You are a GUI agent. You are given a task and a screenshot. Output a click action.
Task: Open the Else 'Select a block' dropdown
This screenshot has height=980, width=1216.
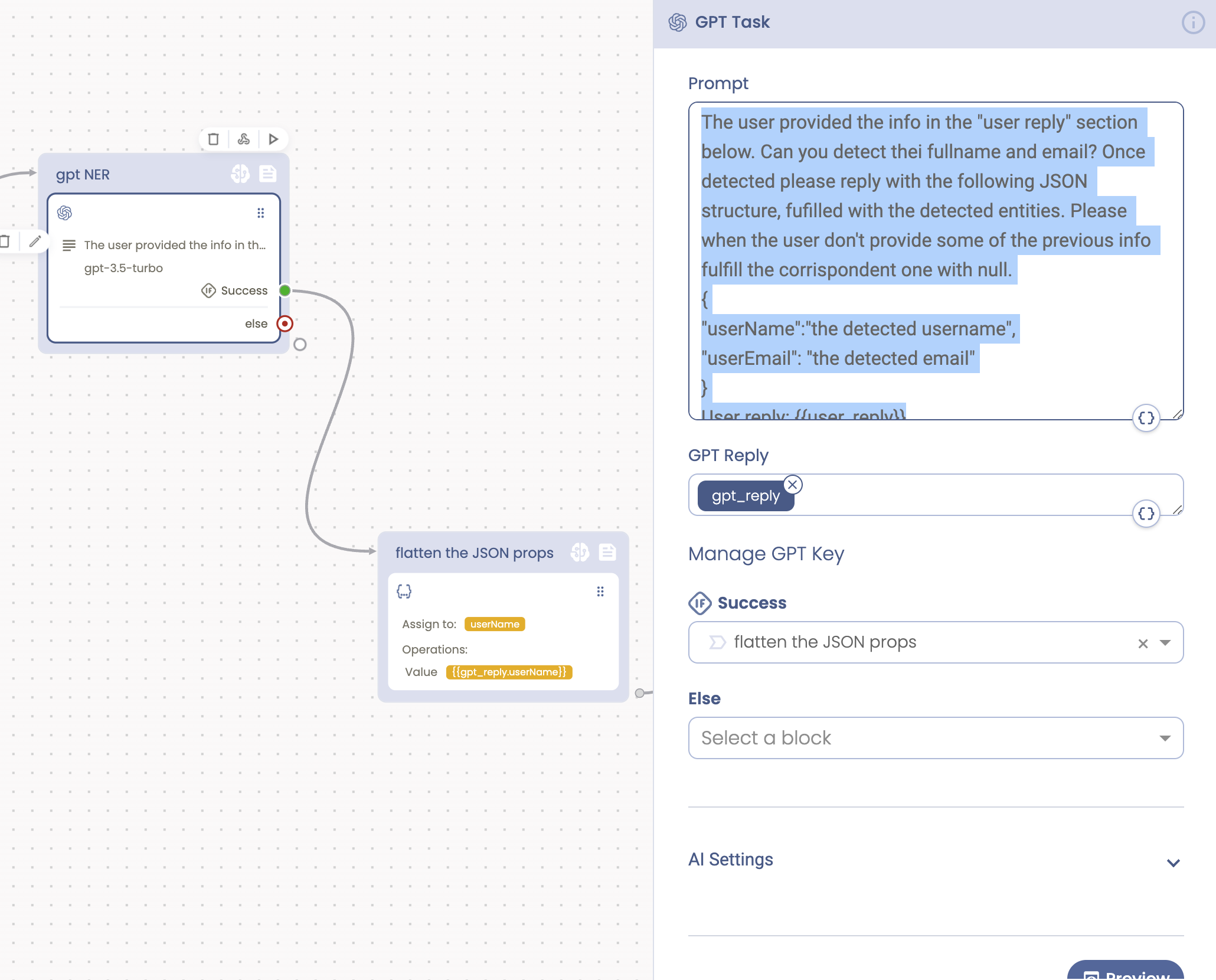(x=936, y=737)
